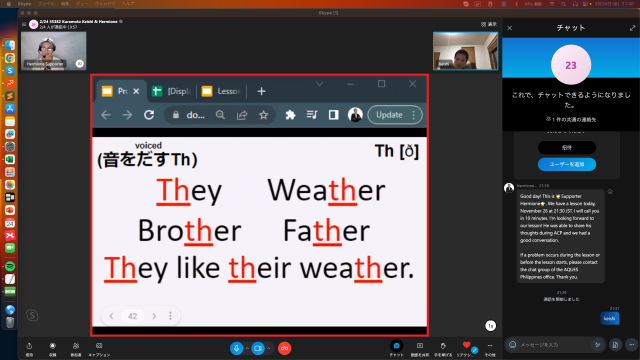
Task: Open 1件の共通の連絡先 shared contacts link
Action: pos(571,120)
